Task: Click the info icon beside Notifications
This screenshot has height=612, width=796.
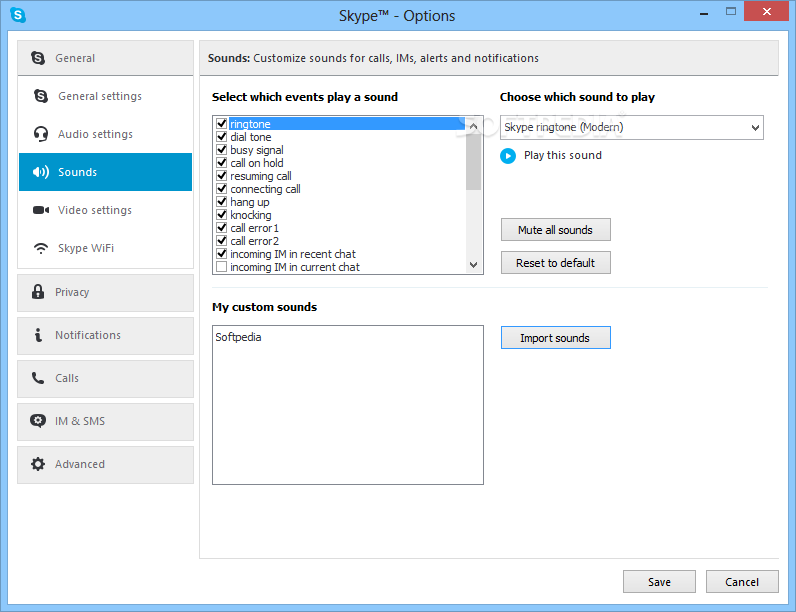Action: click(38, 335)
